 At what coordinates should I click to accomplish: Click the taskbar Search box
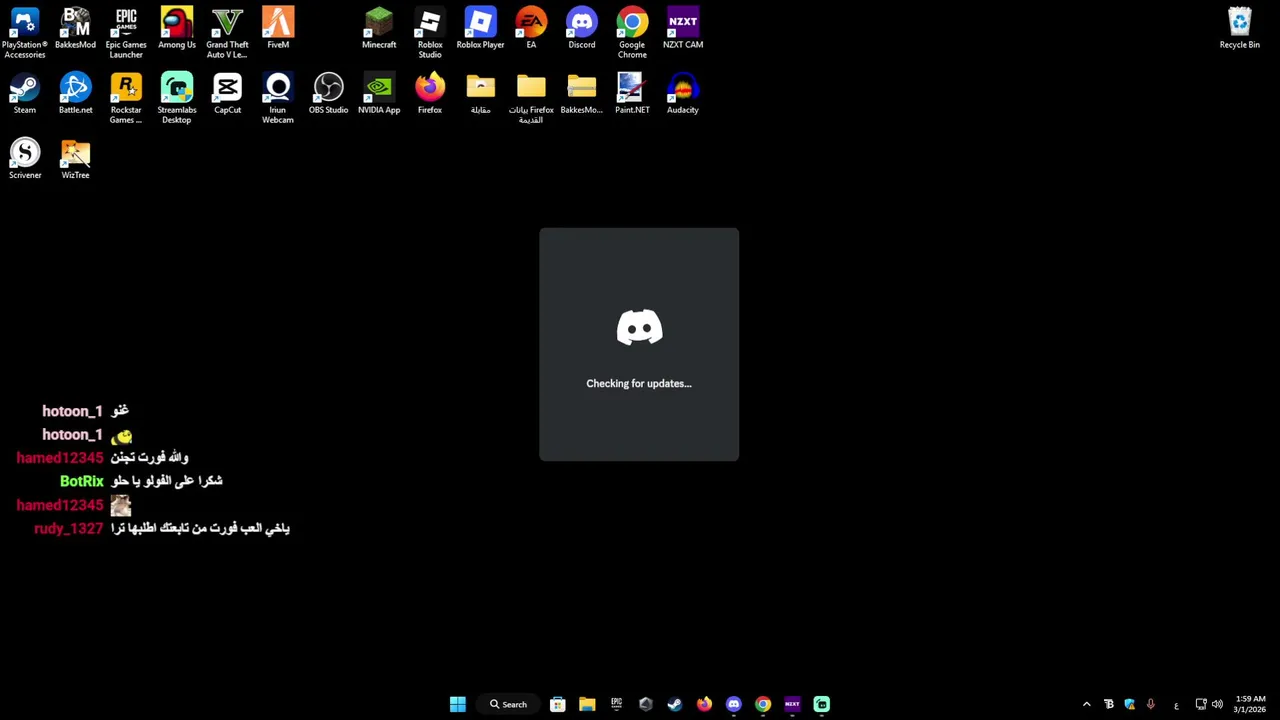508,704
